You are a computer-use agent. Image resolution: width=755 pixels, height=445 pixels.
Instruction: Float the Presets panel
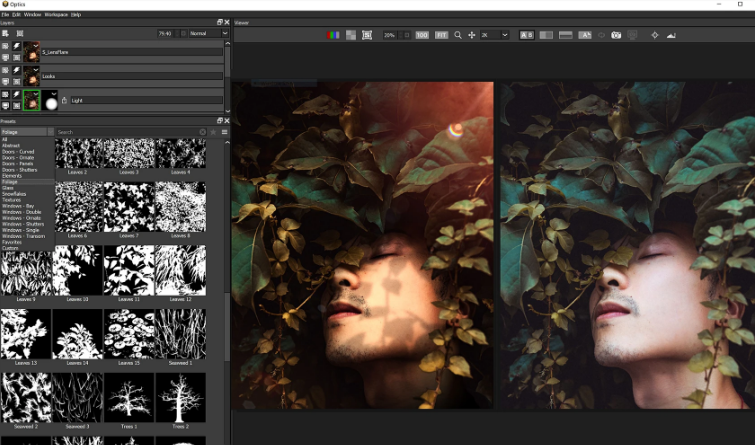point(220,121)
